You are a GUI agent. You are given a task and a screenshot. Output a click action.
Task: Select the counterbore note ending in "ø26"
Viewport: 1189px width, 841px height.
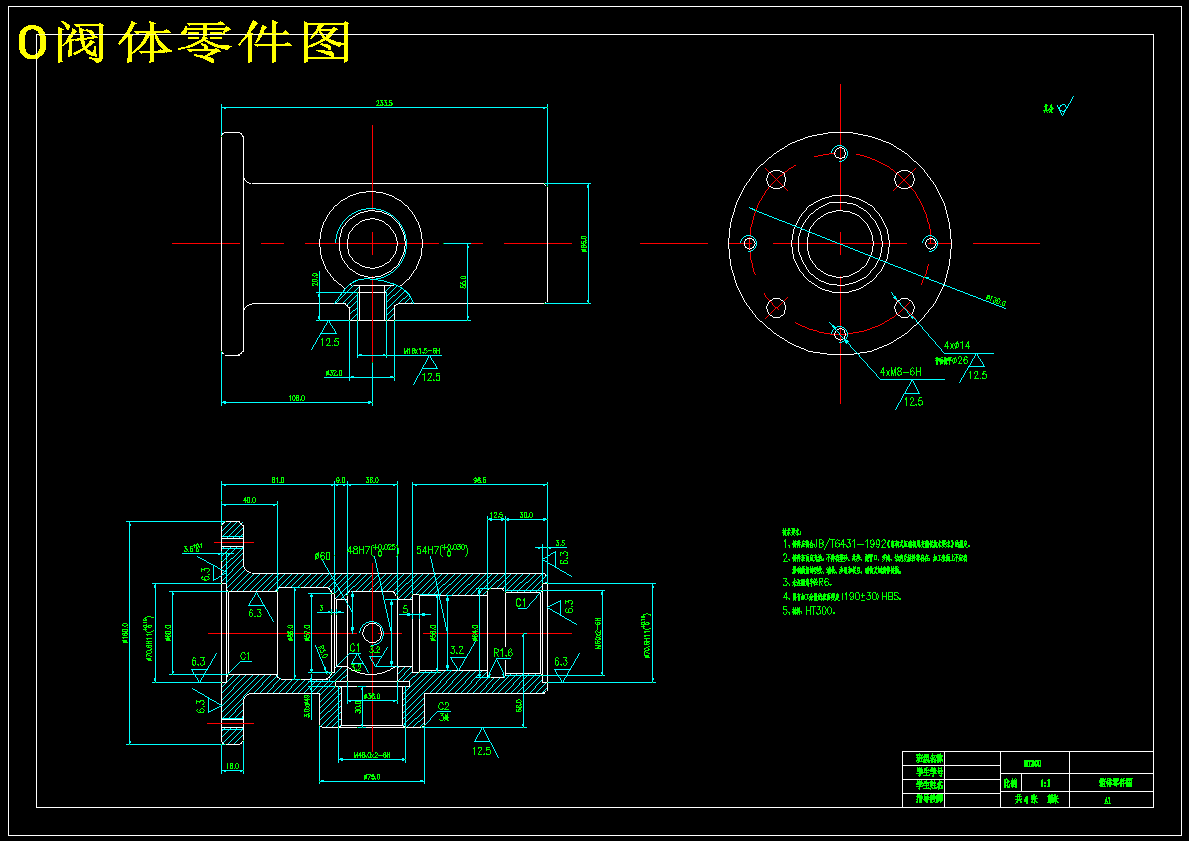click(951, 360)
